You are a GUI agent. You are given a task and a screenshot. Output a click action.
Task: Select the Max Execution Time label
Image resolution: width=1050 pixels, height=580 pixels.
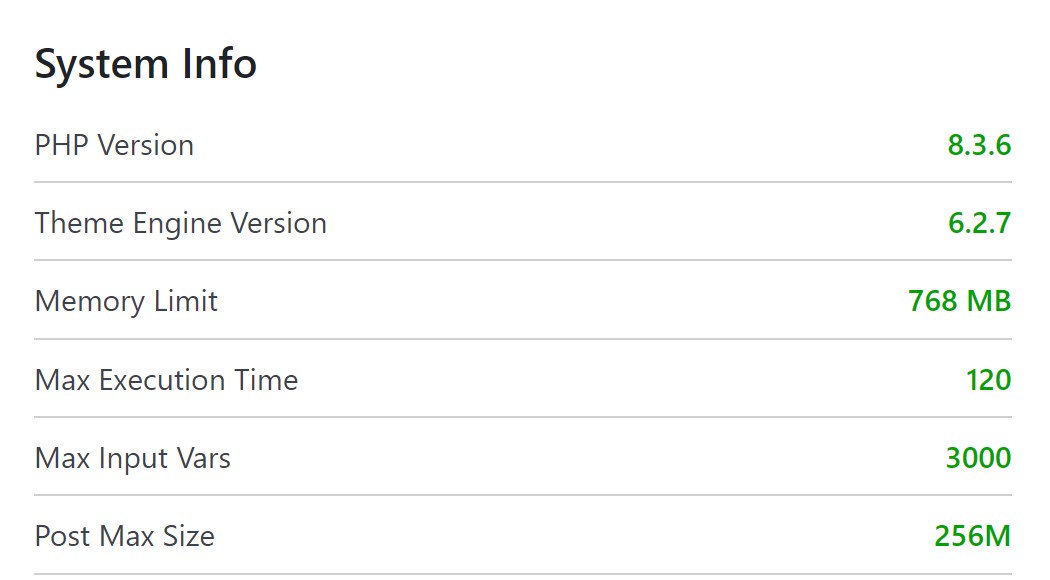tap(166, 380)
